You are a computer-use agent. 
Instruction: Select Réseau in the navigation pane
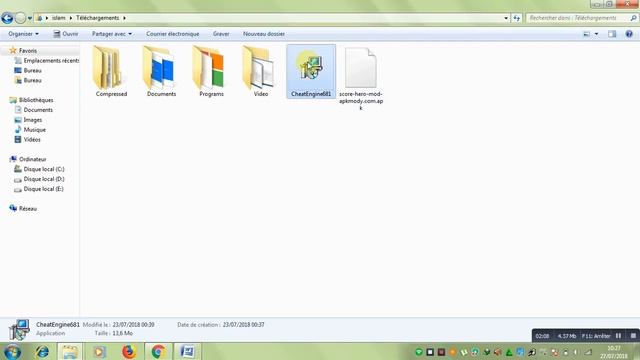tap(28, 209)
